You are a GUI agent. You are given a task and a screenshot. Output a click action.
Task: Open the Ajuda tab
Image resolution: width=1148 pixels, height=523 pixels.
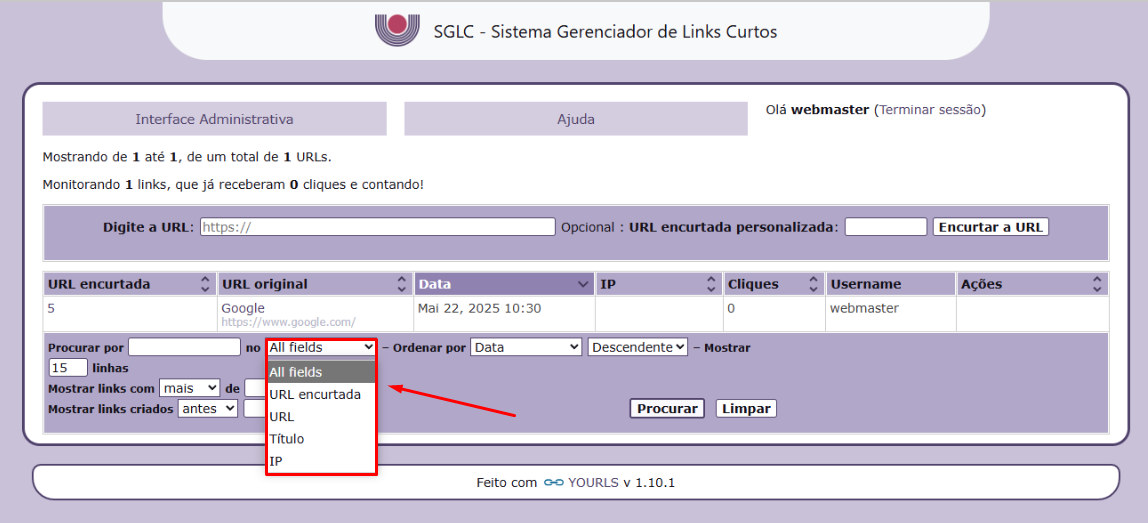click(x=576, y=119)
